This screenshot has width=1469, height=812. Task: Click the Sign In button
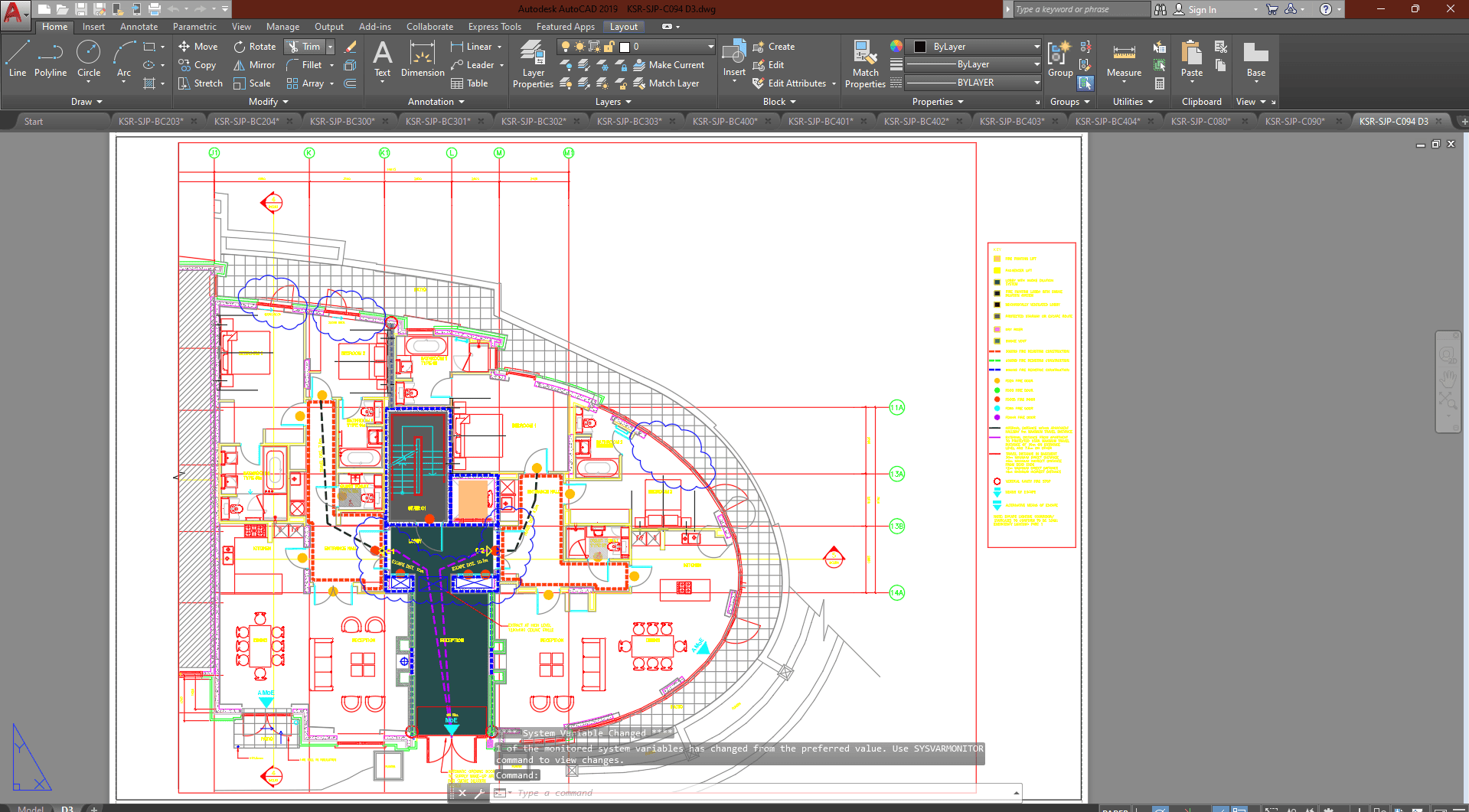1202,9
